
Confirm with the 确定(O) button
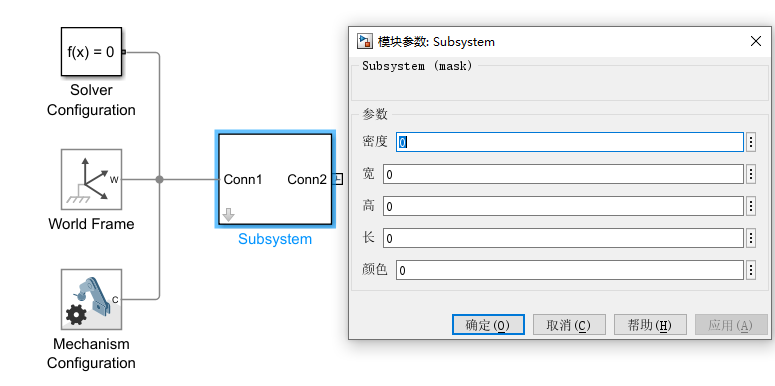pyautogui.click(x=488, y=325)
